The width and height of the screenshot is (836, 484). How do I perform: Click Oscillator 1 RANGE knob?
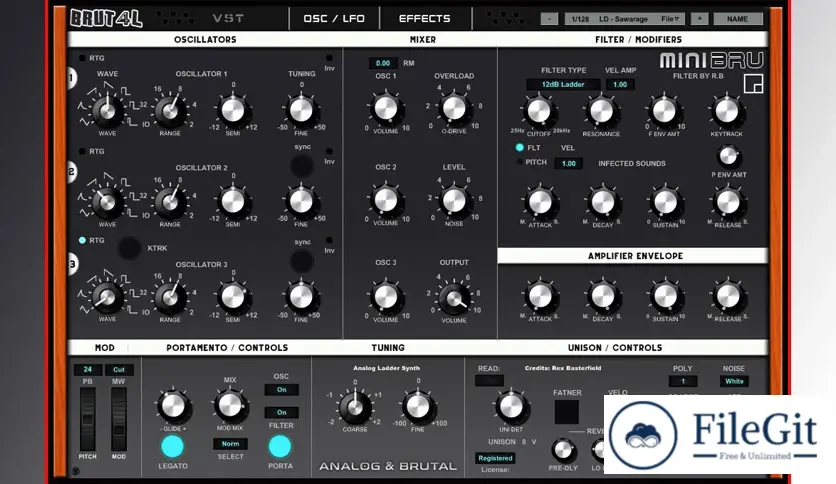click(170, 110)
